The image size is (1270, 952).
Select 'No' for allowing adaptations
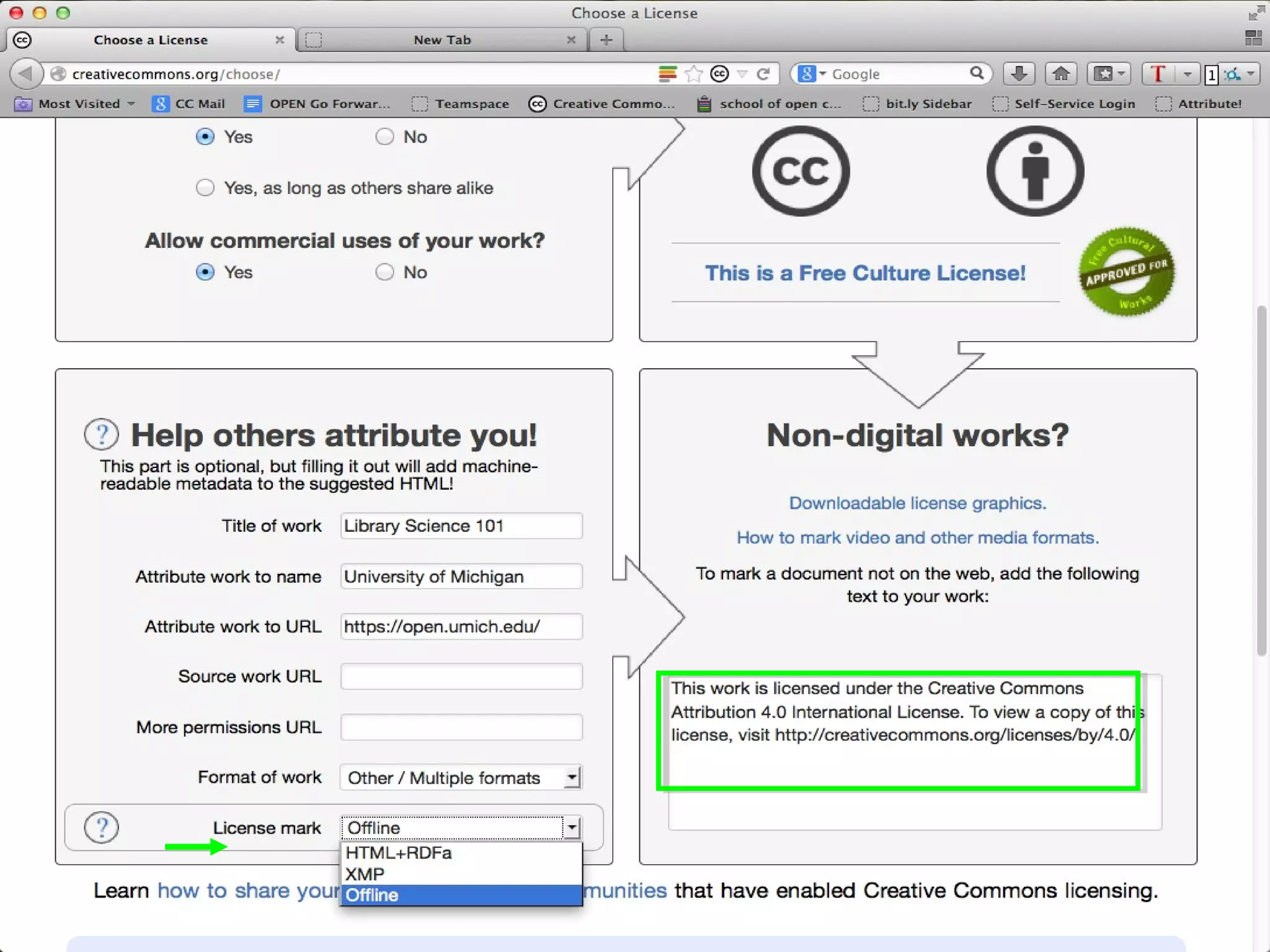384,136
